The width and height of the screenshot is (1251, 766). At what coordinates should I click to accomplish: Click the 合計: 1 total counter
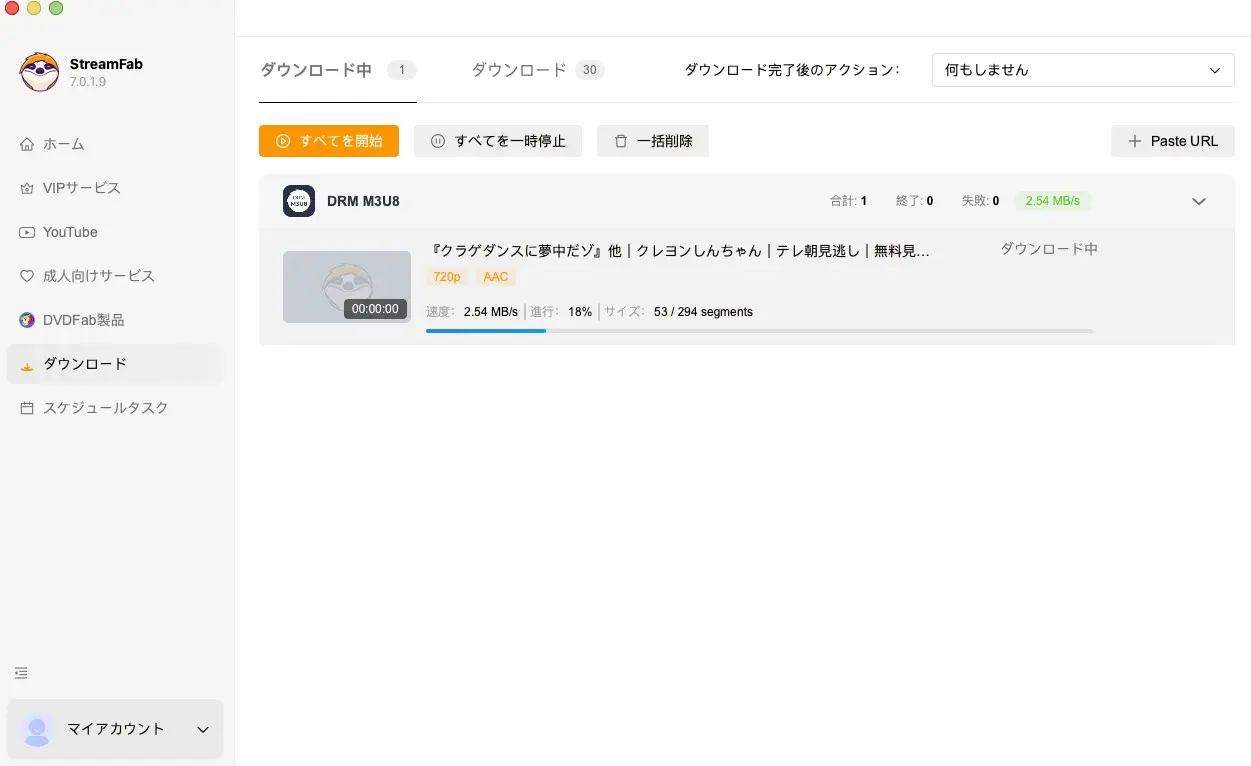click(x=849, y=201)
